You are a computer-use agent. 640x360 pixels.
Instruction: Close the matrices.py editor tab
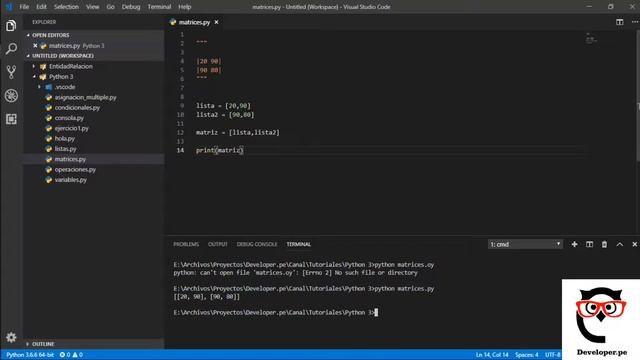(x=216, y=22)
